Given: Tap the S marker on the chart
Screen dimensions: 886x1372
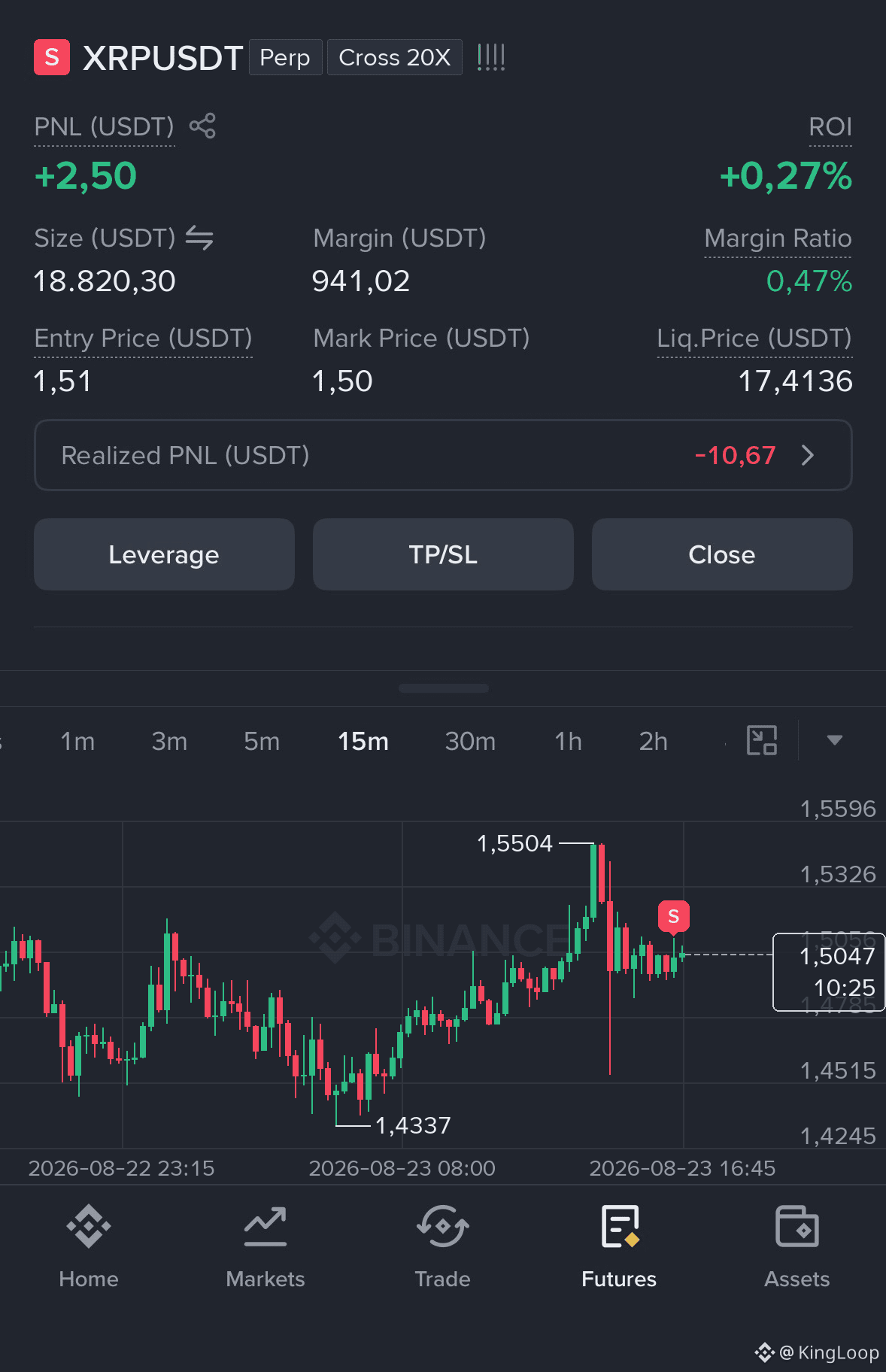Looking at the screenshot, I should click(x=674, y=916).
